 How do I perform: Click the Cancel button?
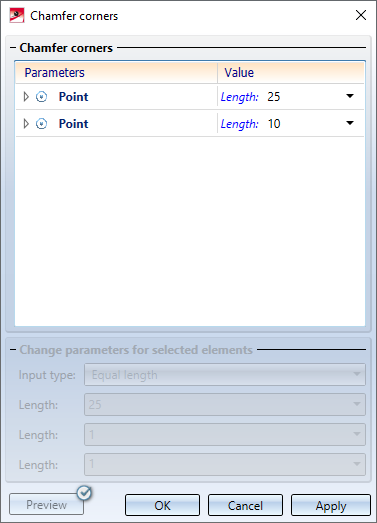245,505
